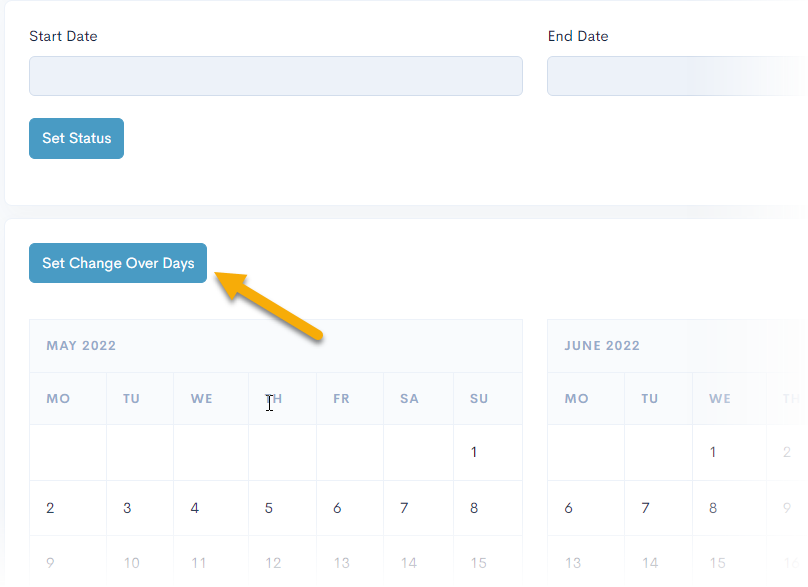Viewport: 808px width, 587px height.
Task: Pick May 2 in the calendar
Action: click(50, 508)
